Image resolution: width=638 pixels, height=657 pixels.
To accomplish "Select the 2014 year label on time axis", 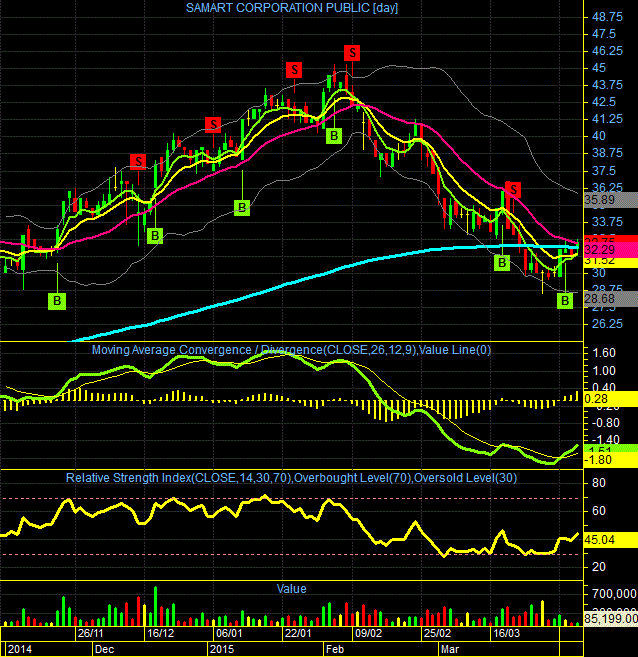I will pos(20,649).
